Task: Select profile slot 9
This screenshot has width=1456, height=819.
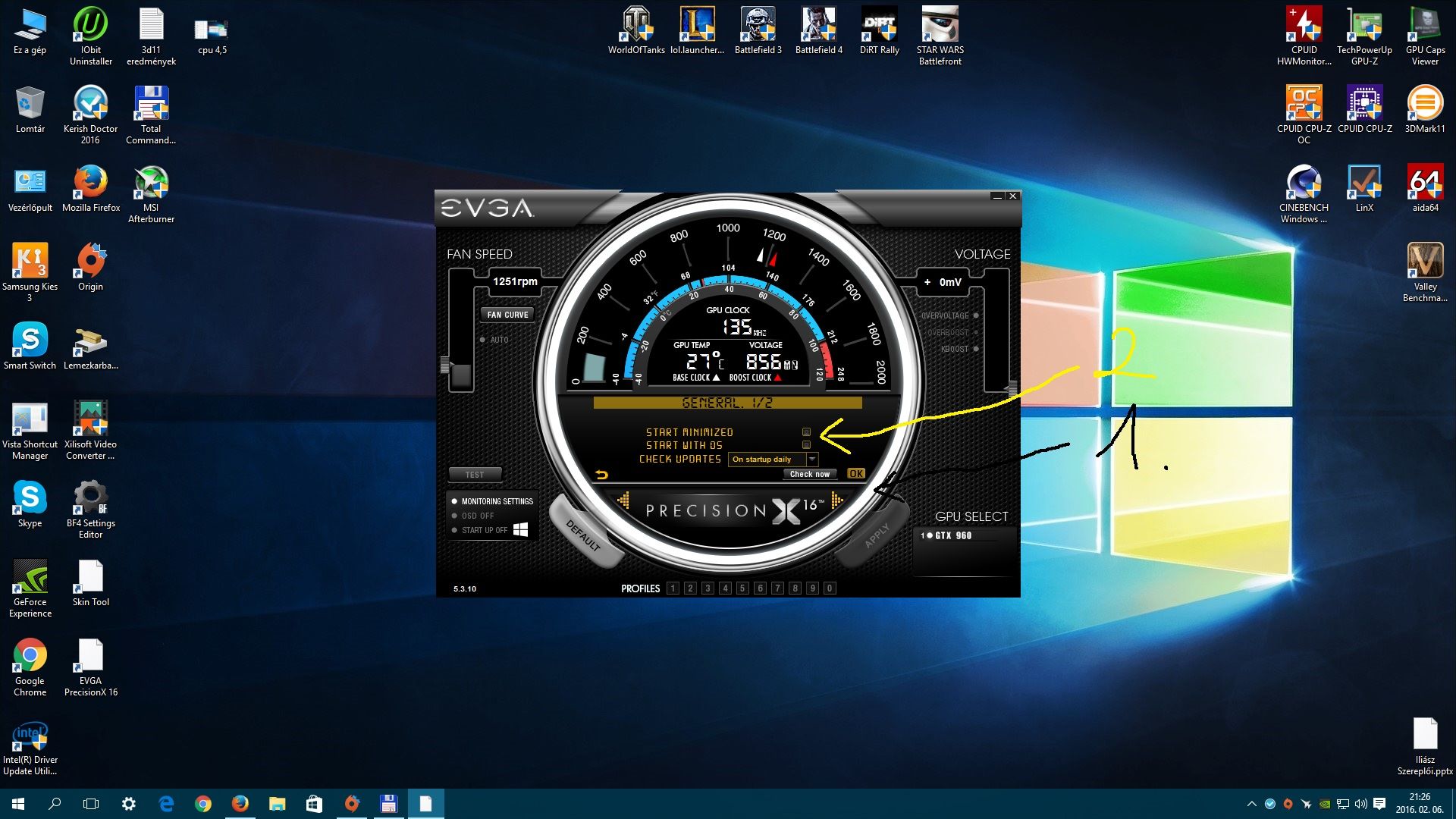Action: pyautogui.click(x=812, y=588)
